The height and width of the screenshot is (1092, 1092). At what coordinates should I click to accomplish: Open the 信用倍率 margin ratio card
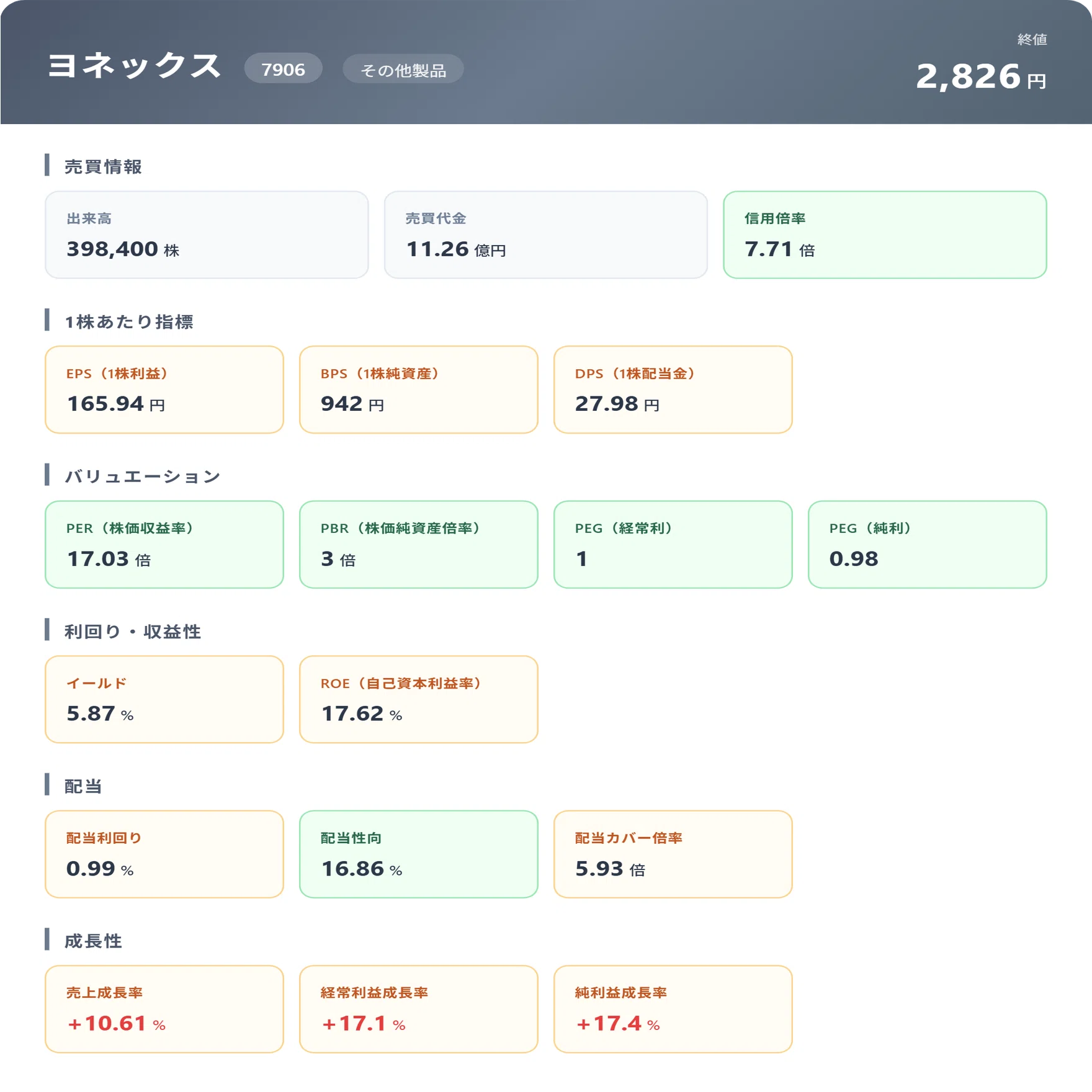tap(885, 235)
